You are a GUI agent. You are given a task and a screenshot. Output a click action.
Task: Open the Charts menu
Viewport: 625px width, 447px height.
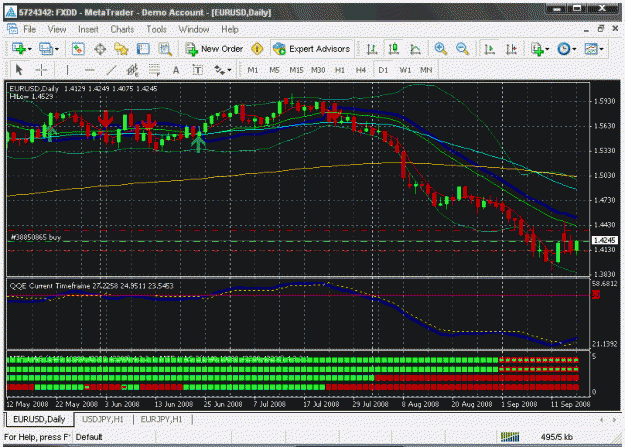click(122, 30)
